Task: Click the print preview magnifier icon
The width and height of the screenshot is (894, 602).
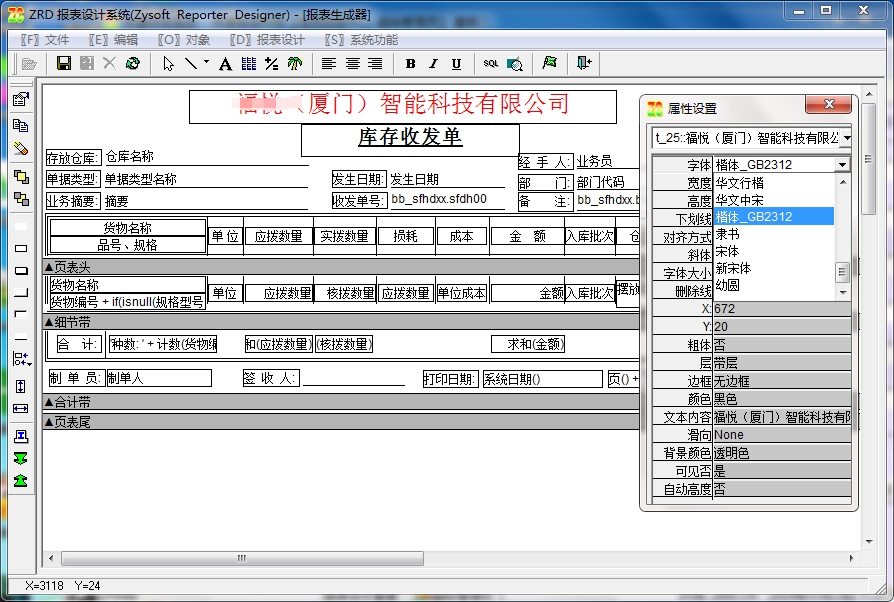Action: pyautogui.click(x=515, y=64)
